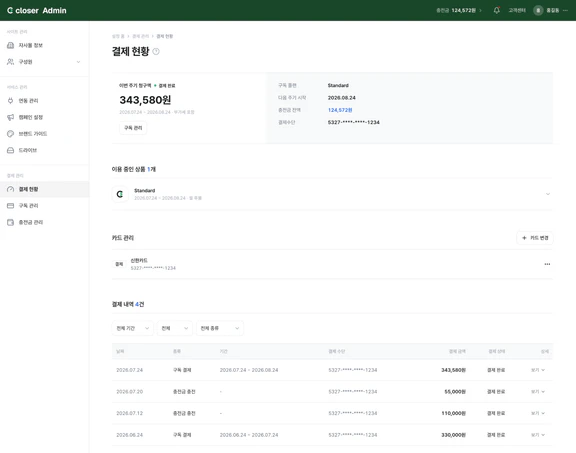576x453 pixels.
Task: Click the blue 124,572원 balance link
Action: pos(340,110)
